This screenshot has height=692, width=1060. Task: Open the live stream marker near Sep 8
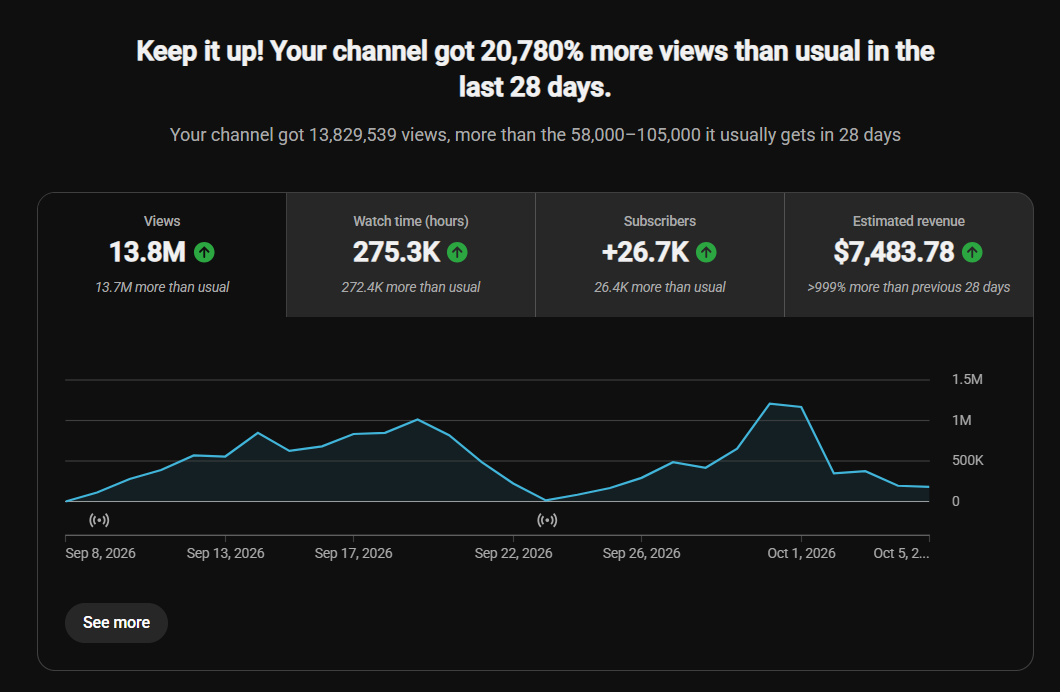point(99,520)
